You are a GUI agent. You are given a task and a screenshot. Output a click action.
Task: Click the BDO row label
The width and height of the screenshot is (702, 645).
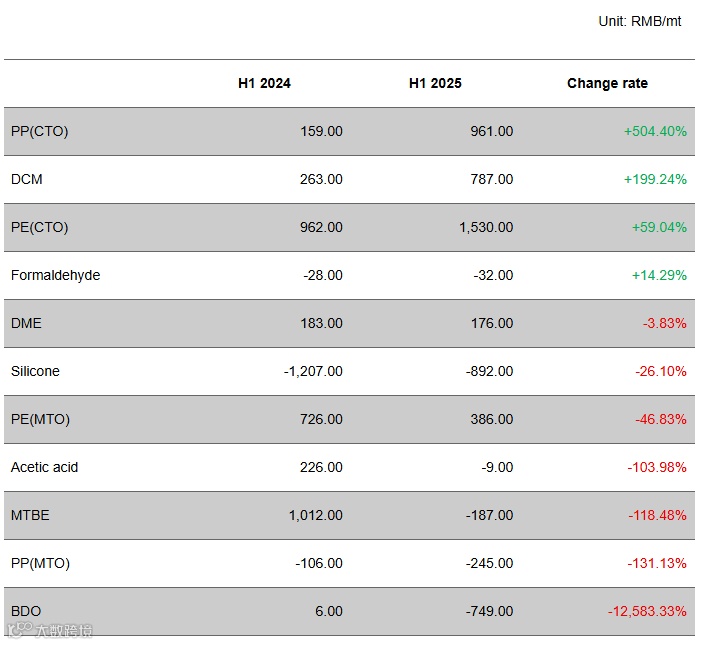tap(26, 611)
